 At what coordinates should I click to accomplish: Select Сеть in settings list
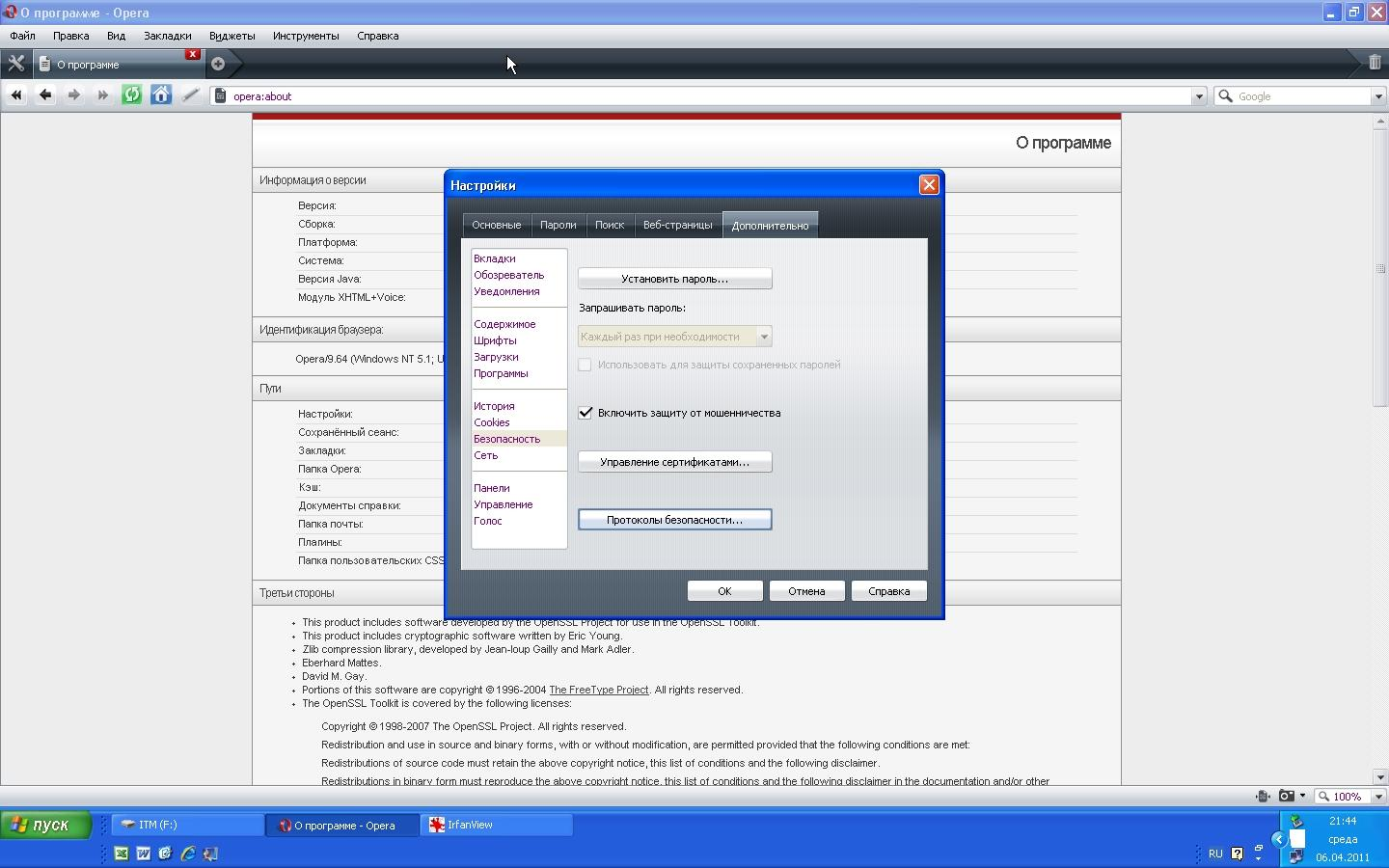(486, 455)
